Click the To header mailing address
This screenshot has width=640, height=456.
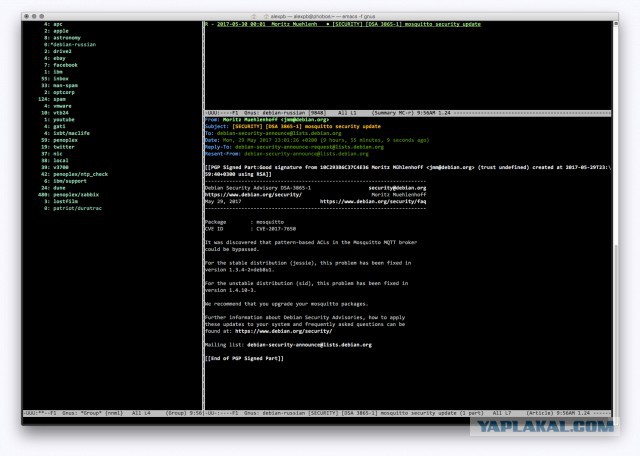[x=279, y=133]
